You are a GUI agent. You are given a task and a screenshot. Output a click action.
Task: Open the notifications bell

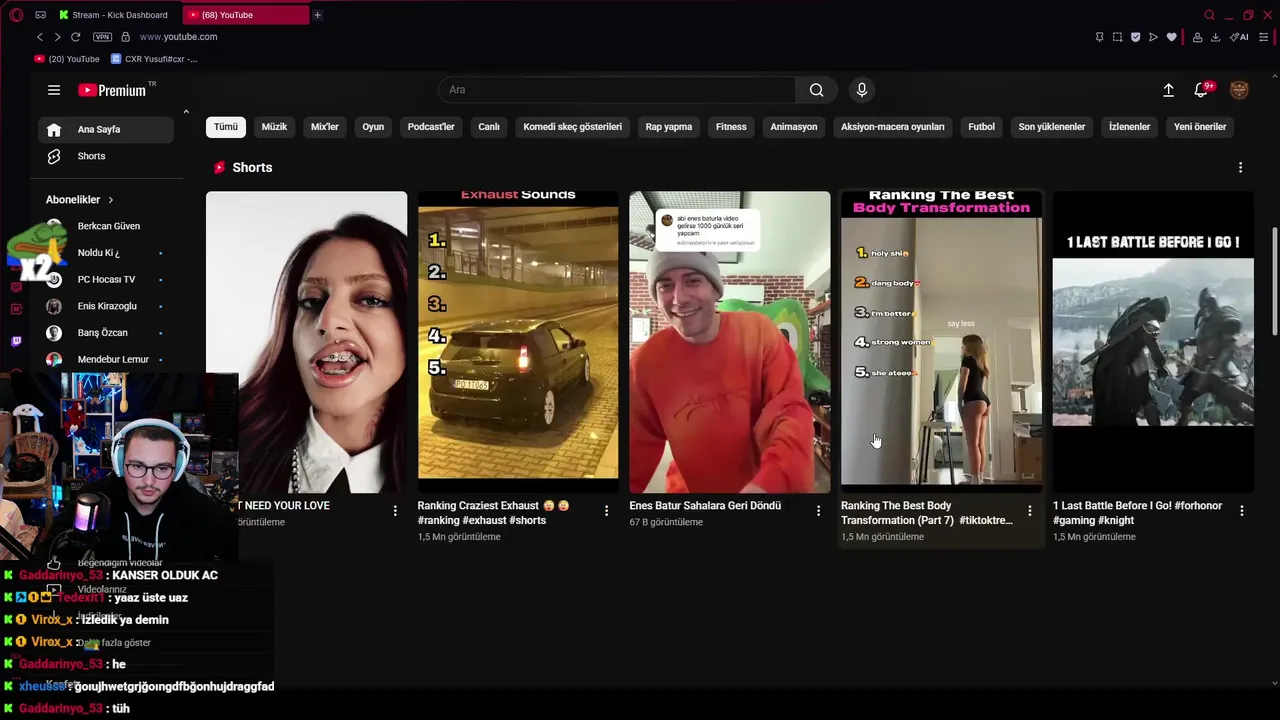coord(1202,90)
